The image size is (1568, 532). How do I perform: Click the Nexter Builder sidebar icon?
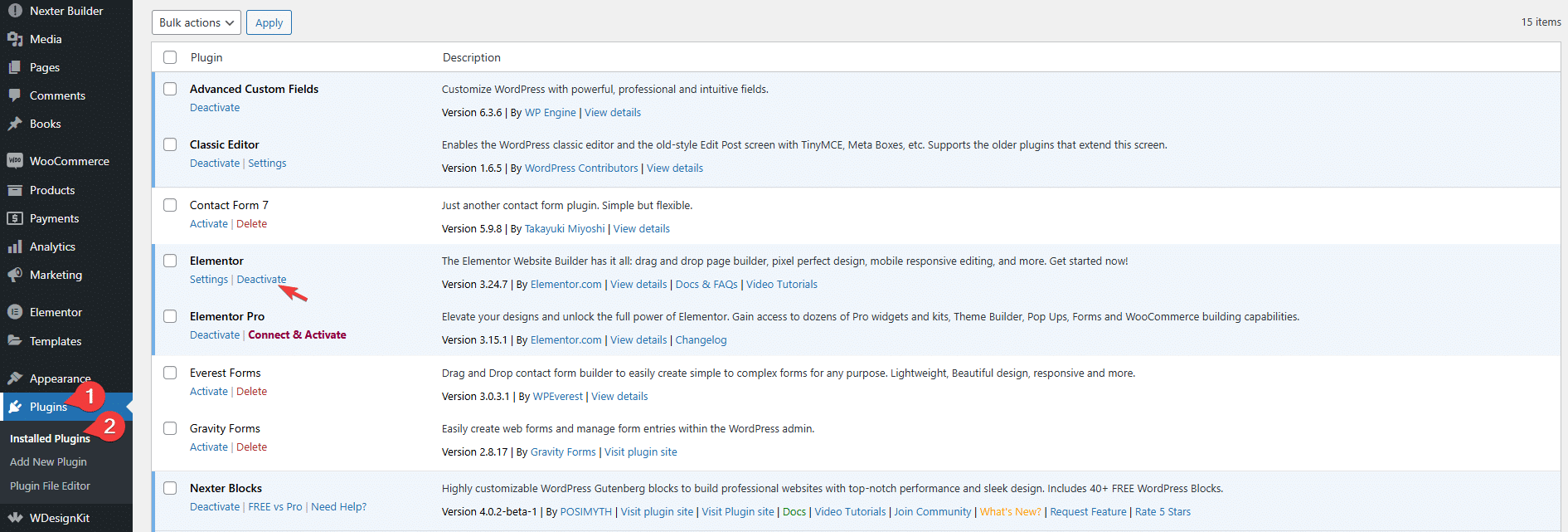[x=15, y=11]
